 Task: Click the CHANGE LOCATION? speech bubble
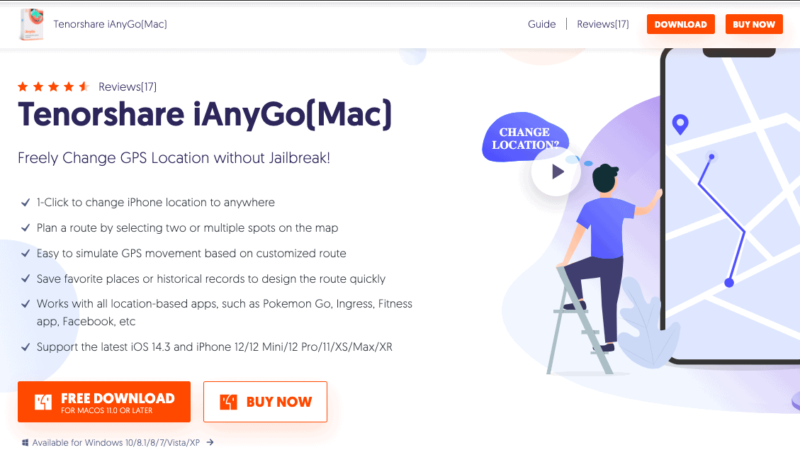click(525, 138)
